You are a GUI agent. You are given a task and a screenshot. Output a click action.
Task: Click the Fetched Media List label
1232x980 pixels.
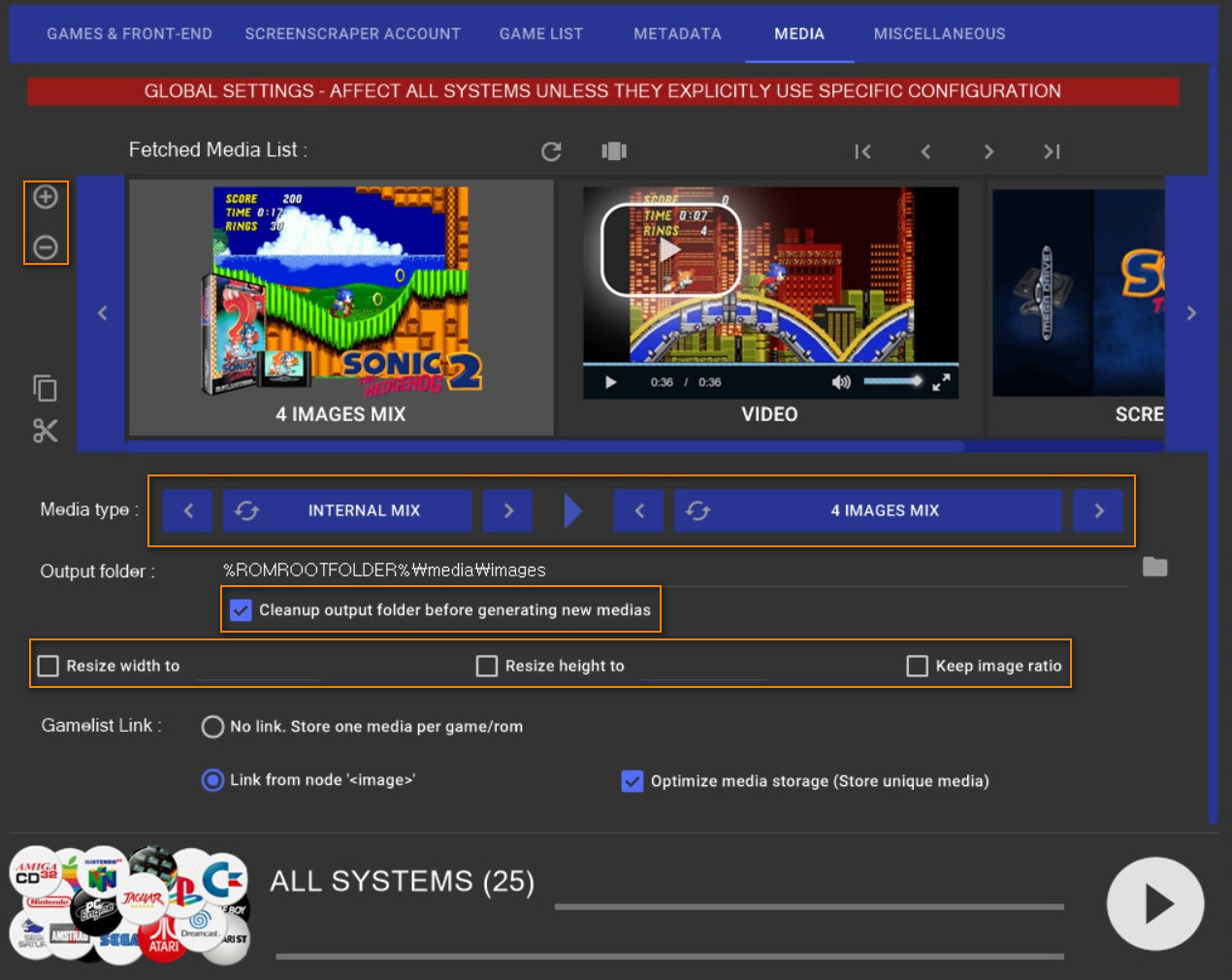pyautogui.click(x=217, y=150)
